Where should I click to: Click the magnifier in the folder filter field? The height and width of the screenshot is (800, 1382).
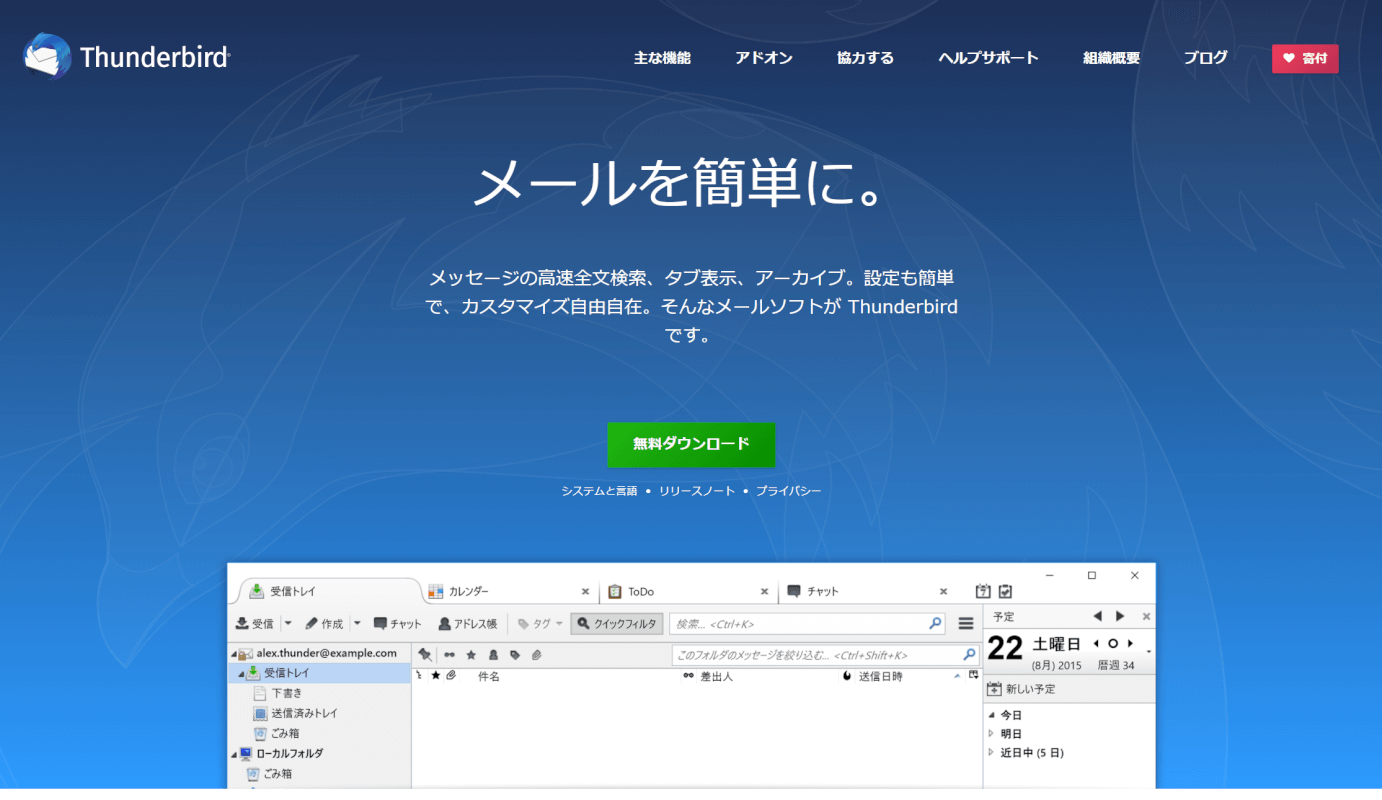point(969,655)
